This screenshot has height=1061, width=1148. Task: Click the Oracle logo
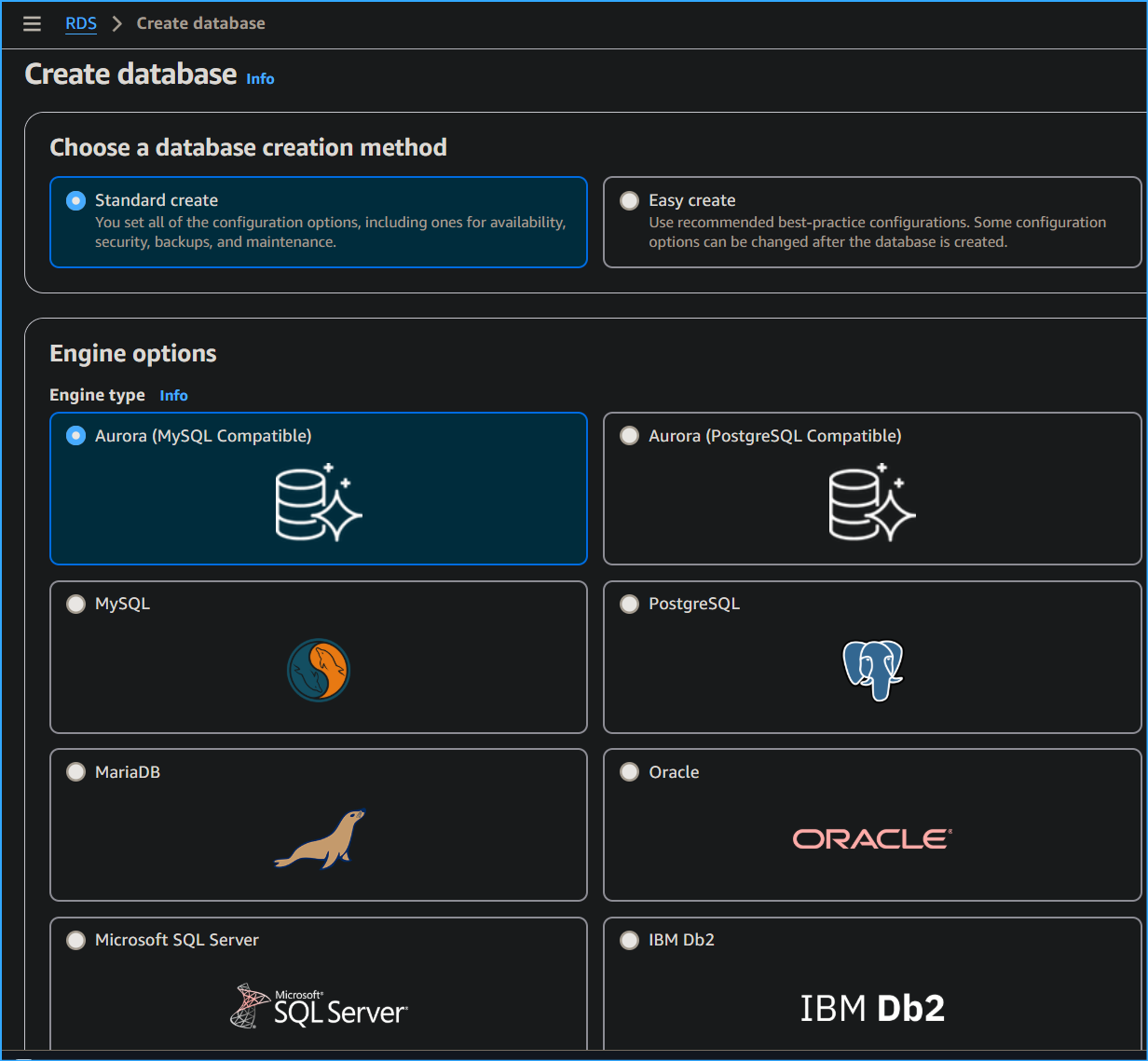[x=872, y=838]
